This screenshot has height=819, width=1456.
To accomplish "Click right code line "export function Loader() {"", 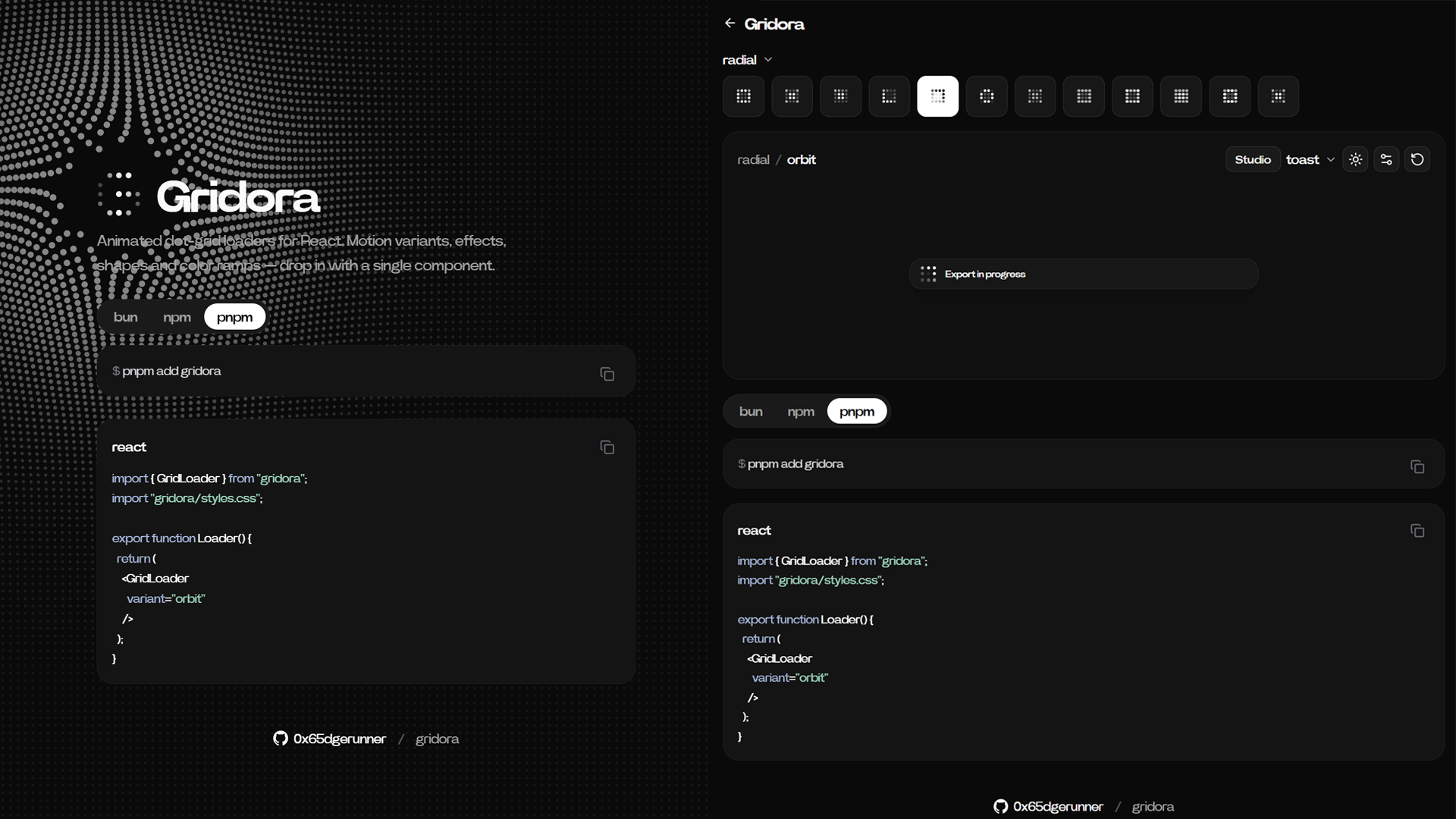I will click(805, 619).
